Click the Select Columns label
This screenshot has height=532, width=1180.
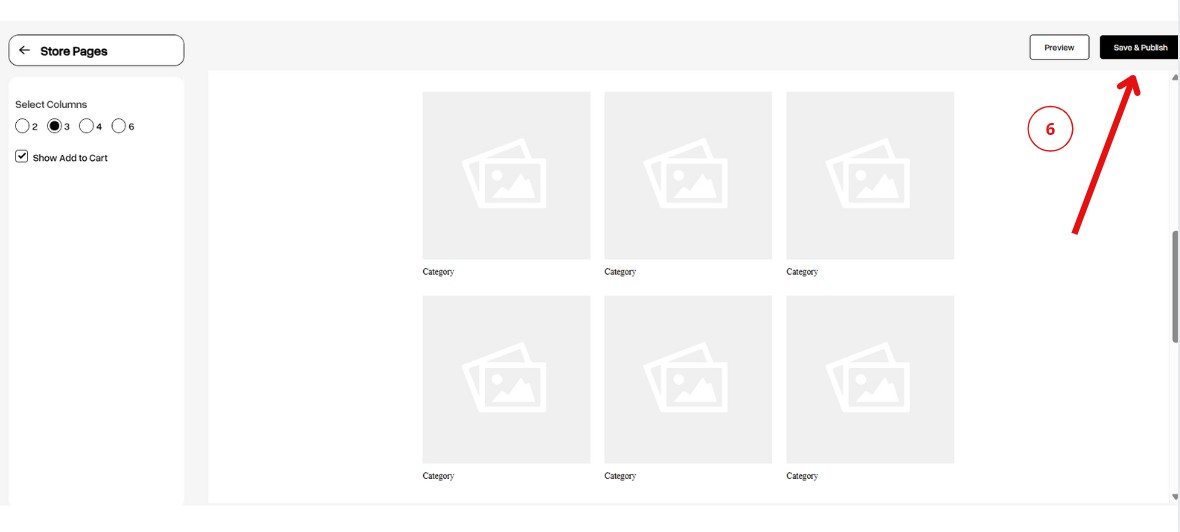point(51,105)
